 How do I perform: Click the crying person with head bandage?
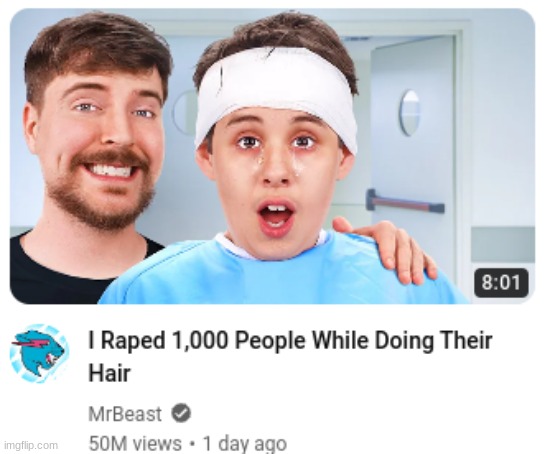pos(275,168)
